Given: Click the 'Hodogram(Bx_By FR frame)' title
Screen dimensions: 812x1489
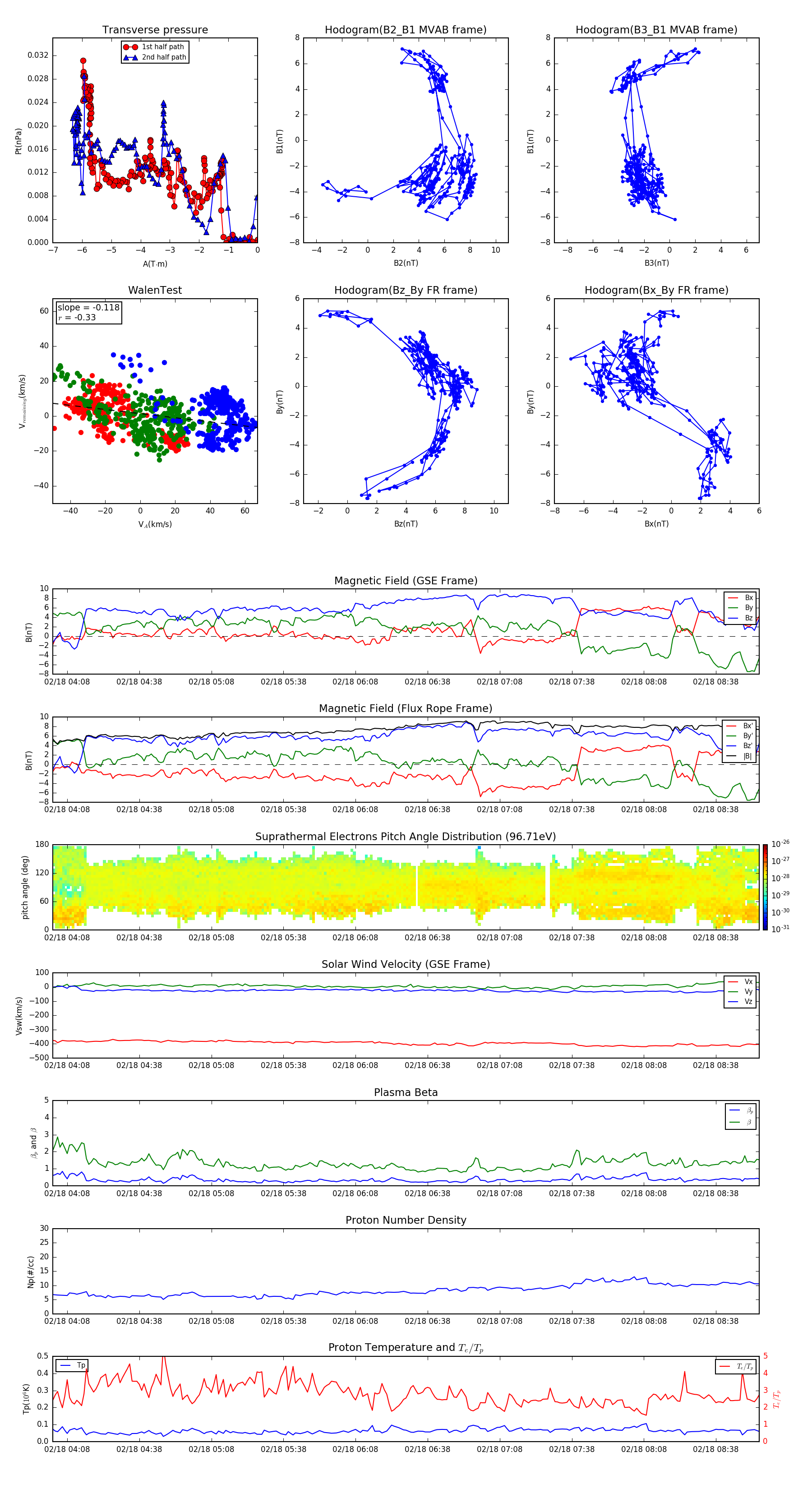Looking at the screenshot, I should [656, 290].
